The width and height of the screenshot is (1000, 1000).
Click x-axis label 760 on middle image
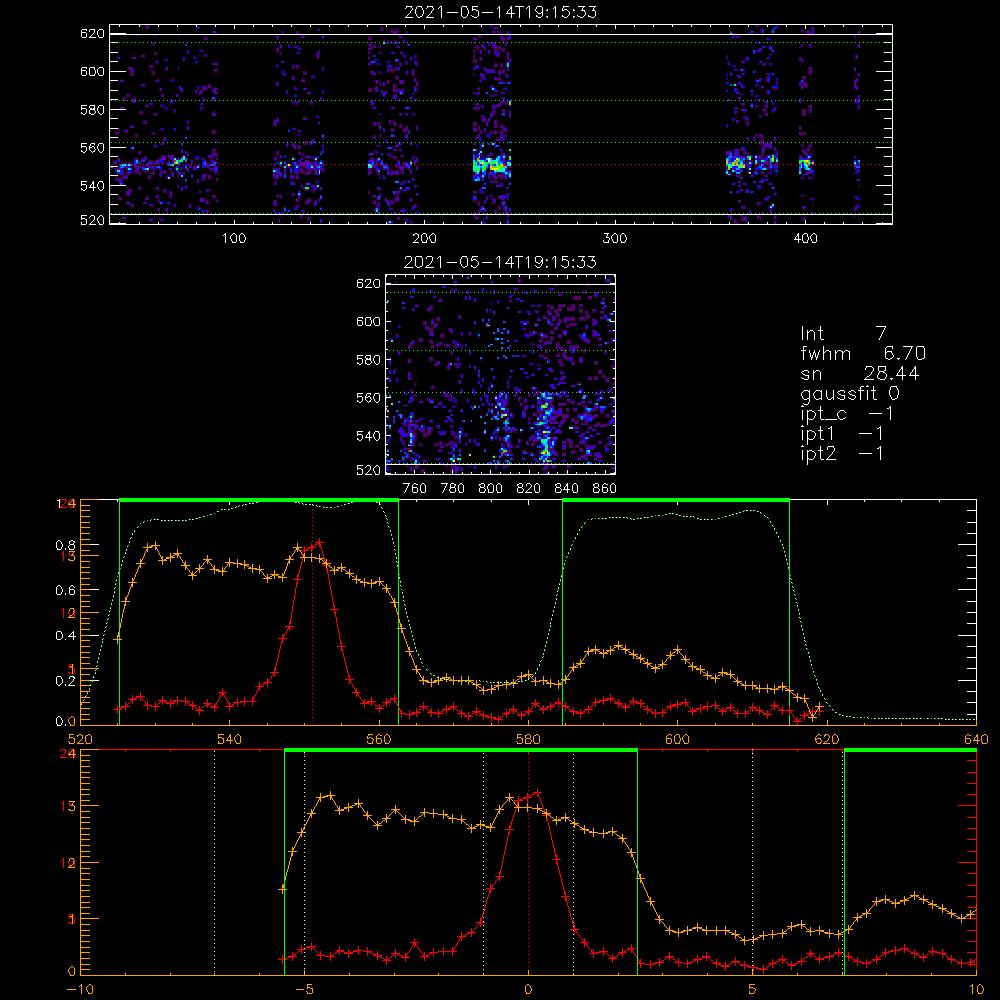coord(415,489)
